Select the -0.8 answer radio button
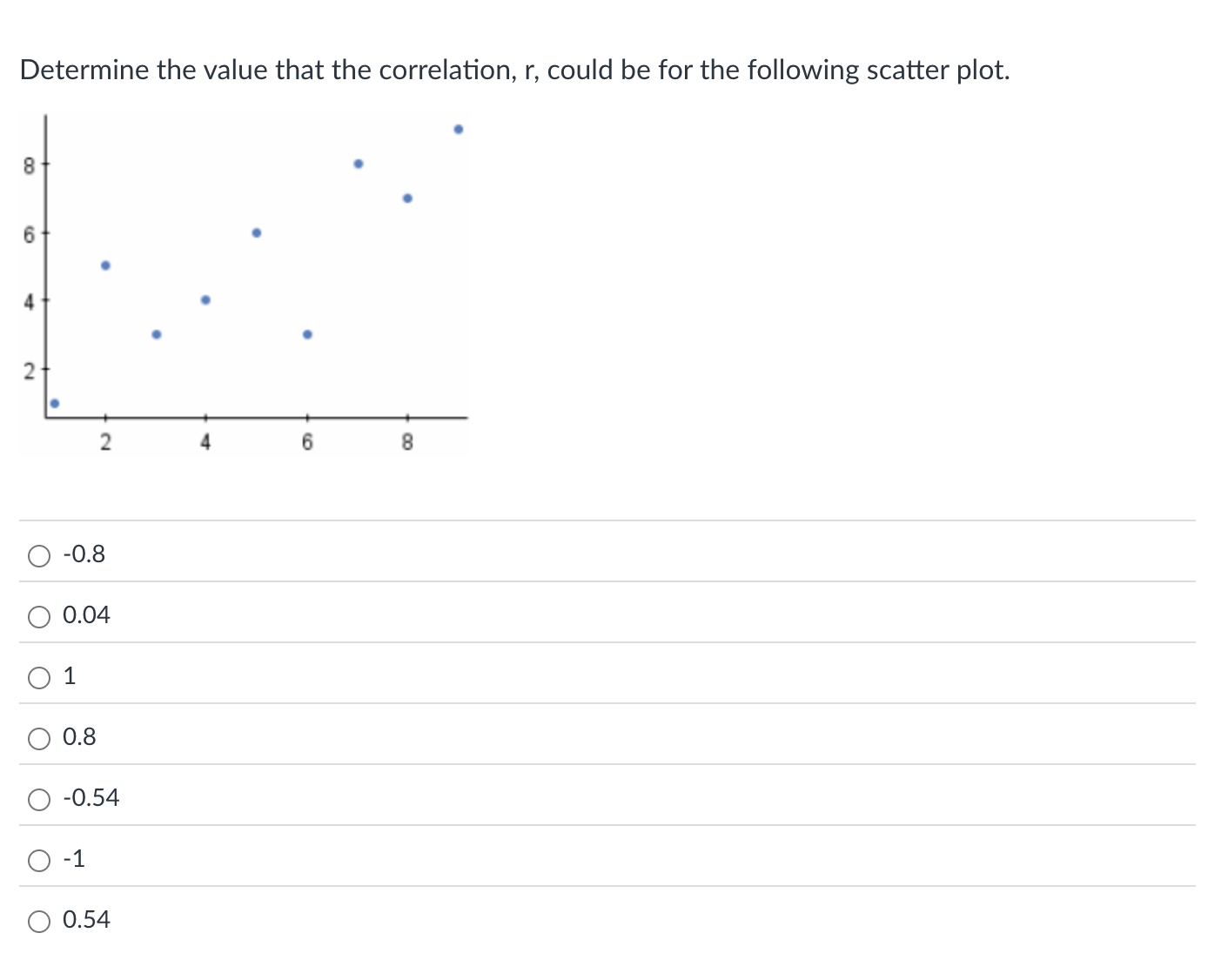1208x980 pixels. click(x=38, y=554)
